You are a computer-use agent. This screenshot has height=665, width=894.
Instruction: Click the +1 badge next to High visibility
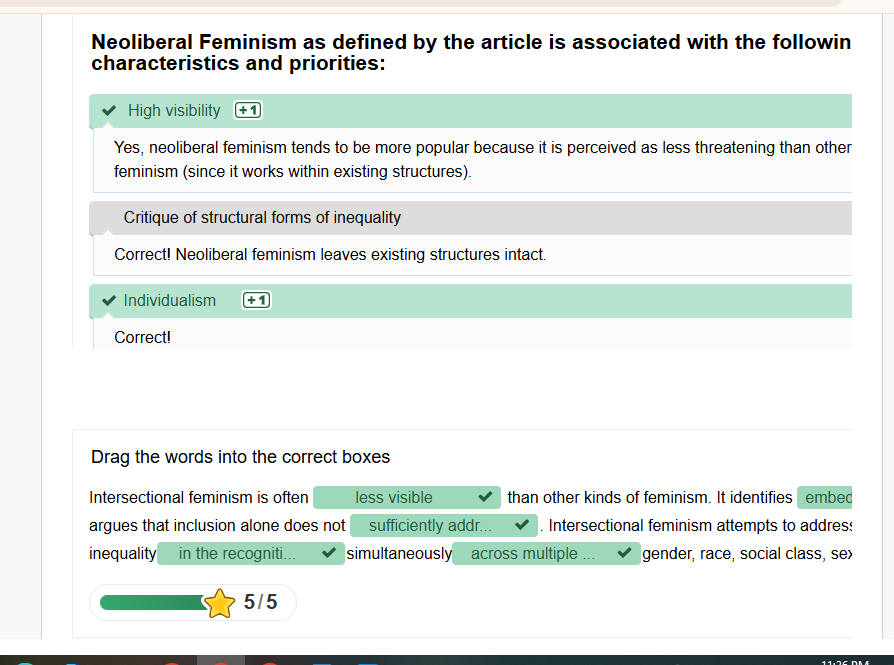click(x=248, y=111)
